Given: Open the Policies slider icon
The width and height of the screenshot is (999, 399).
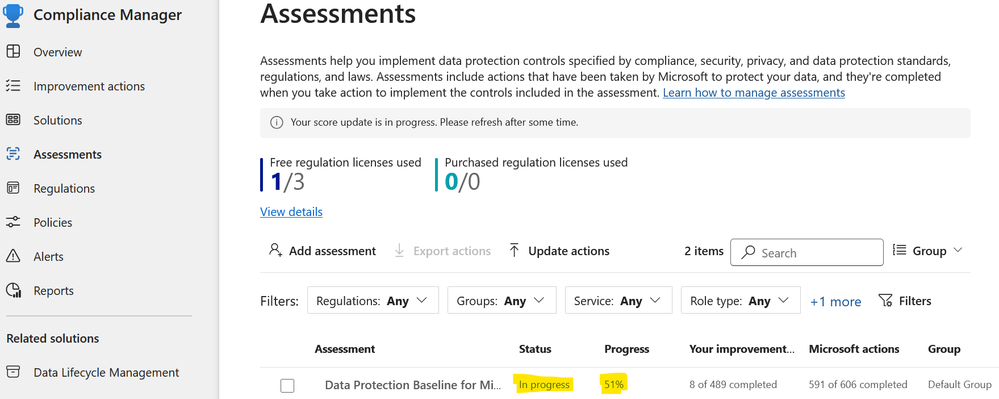Looking at the screenshot, I should point(13,222).
